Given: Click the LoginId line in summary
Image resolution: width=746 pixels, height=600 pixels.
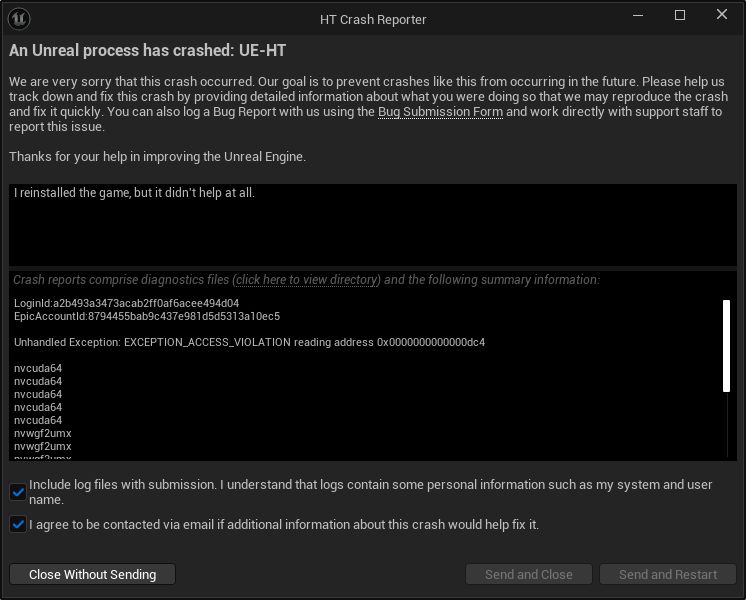Looking at the screenshot, I should point(127,303).
